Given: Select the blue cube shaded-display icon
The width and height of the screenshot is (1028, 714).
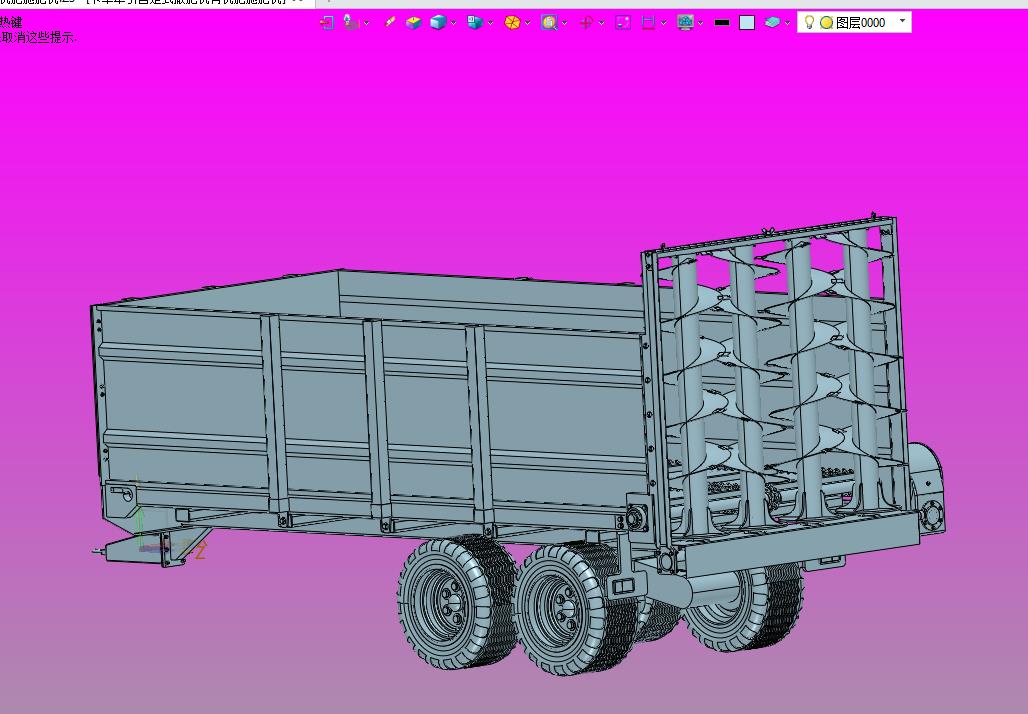Looking at the screenshot, I should coord(437,22).
